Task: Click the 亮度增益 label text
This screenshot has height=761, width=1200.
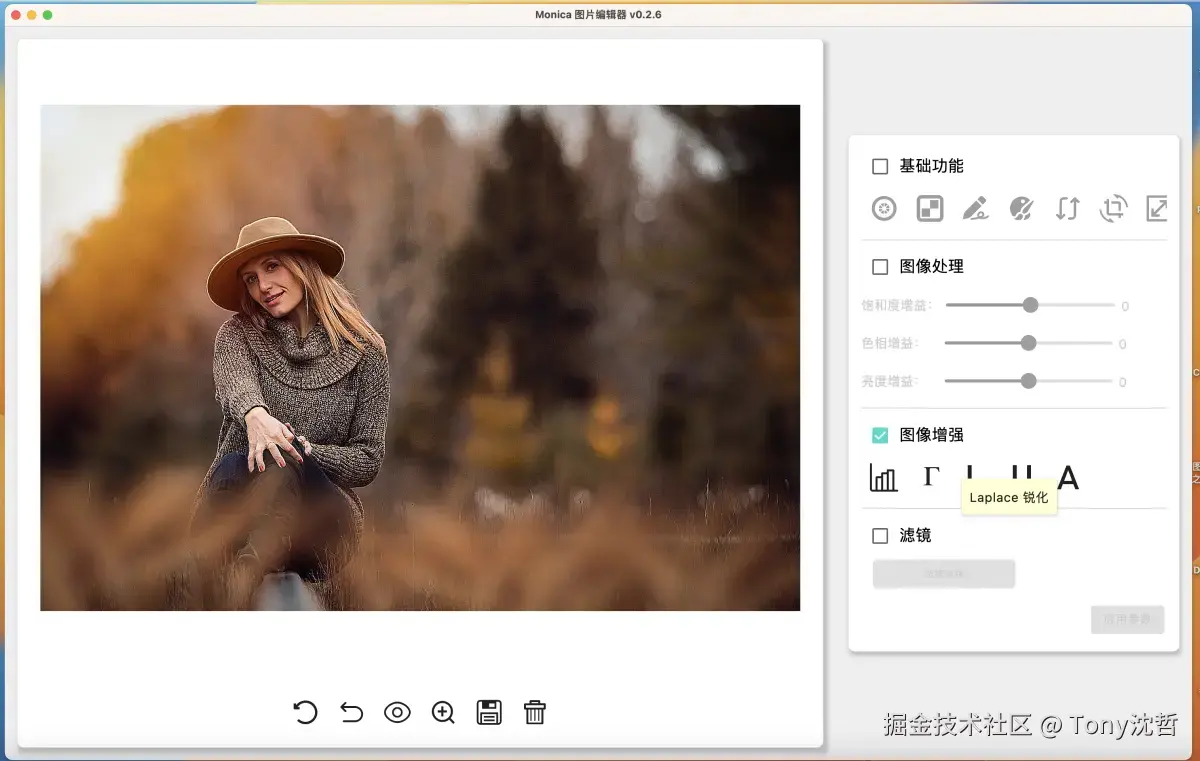Action: coord(890,381)
